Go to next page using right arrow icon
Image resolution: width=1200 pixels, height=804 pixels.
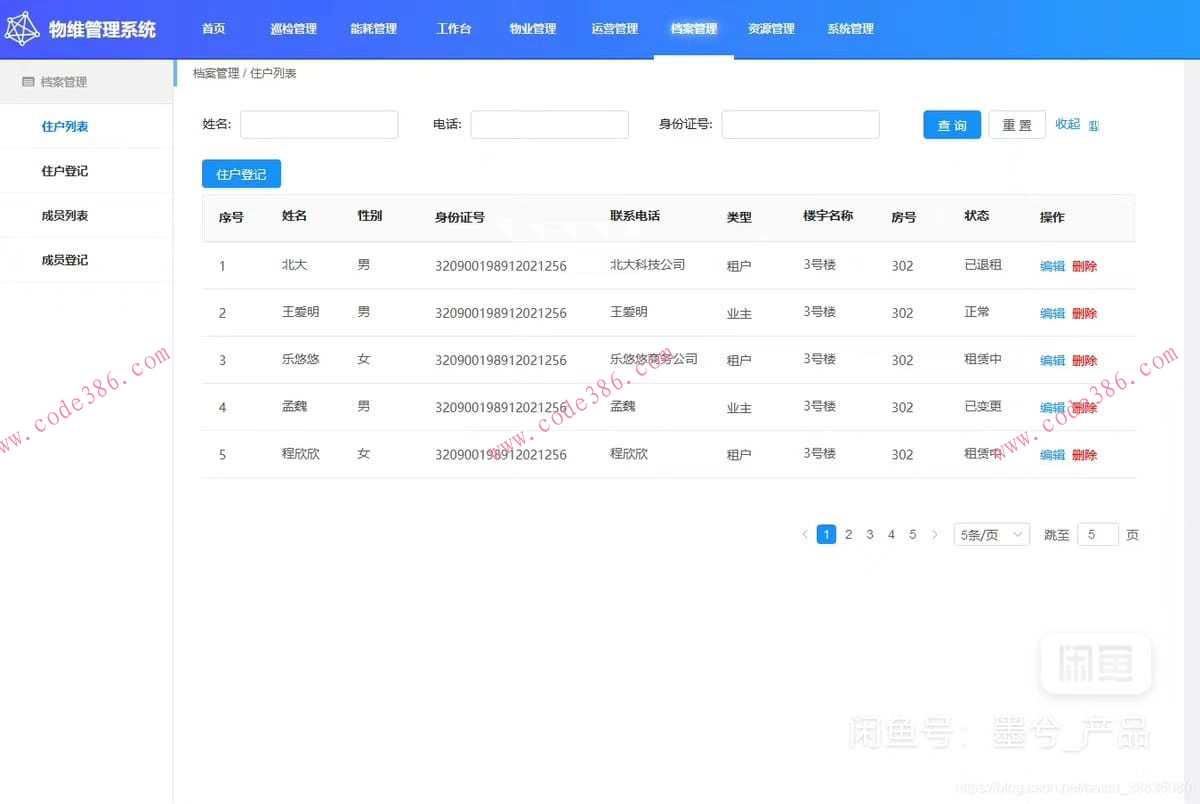click(x=935, y=534)
